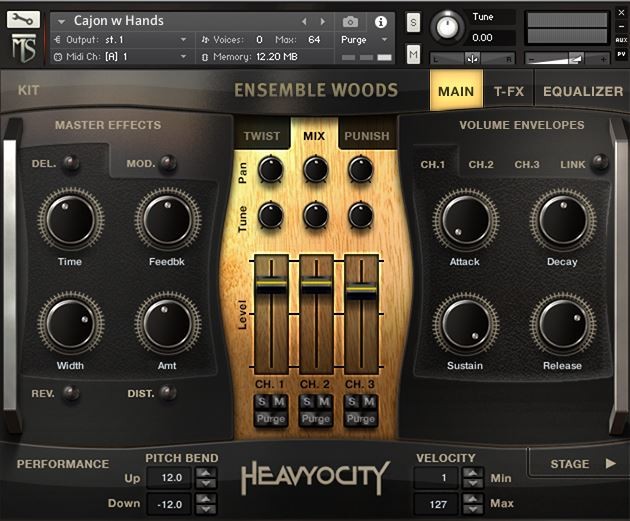Click Purge under CH. 1
Image resolution: width=630 pixels, height=521 pixels.
[271, 419]
